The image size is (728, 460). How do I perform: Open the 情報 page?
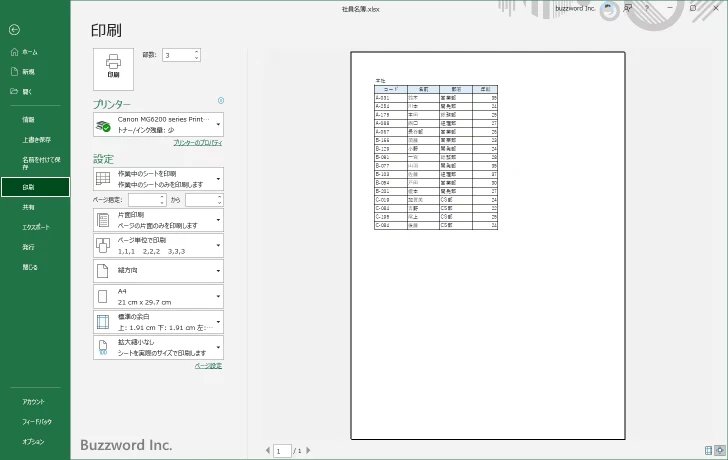[28, 119]
